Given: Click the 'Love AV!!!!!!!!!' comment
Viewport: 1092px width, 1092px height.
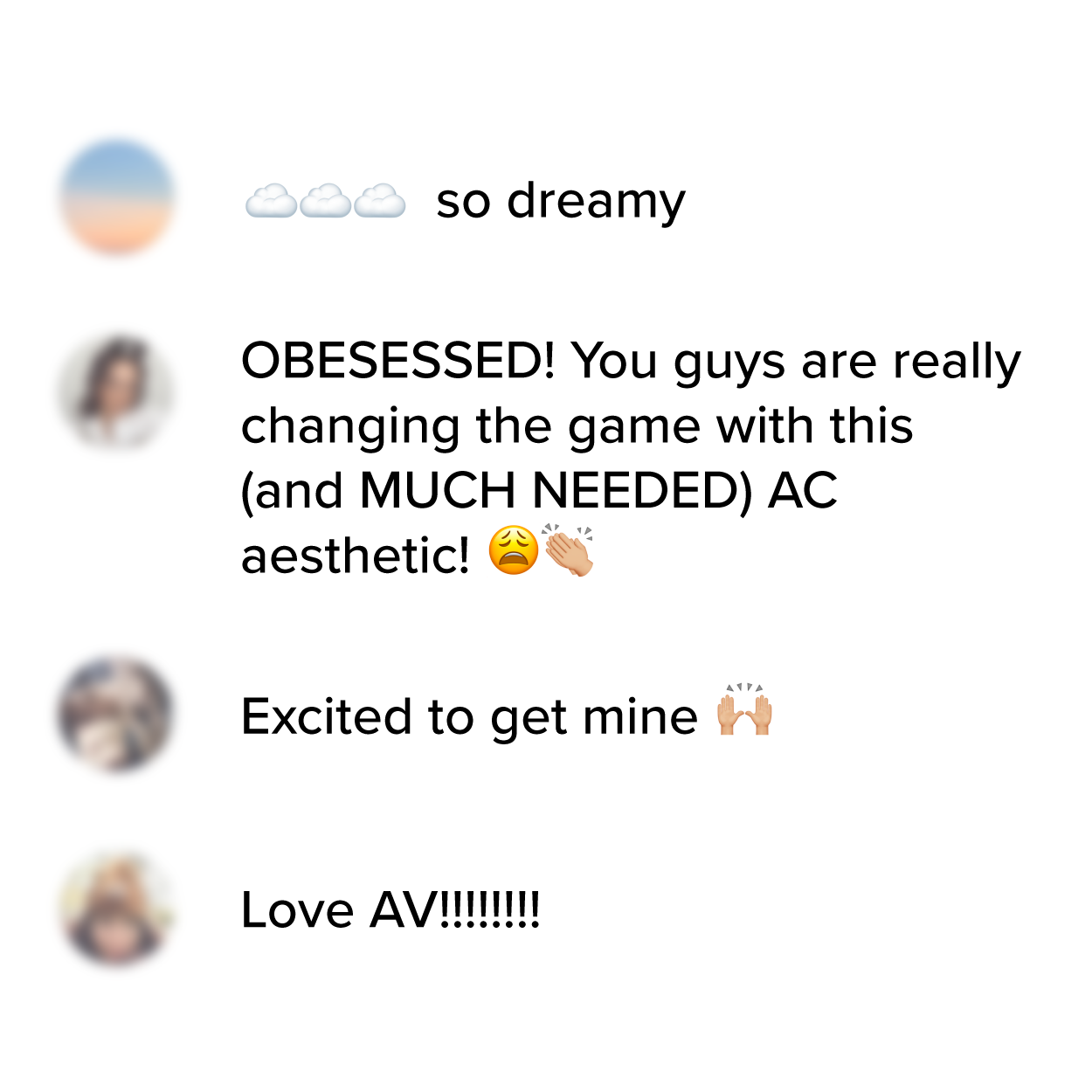Looking at the screenshot, I should click(390, 909).
